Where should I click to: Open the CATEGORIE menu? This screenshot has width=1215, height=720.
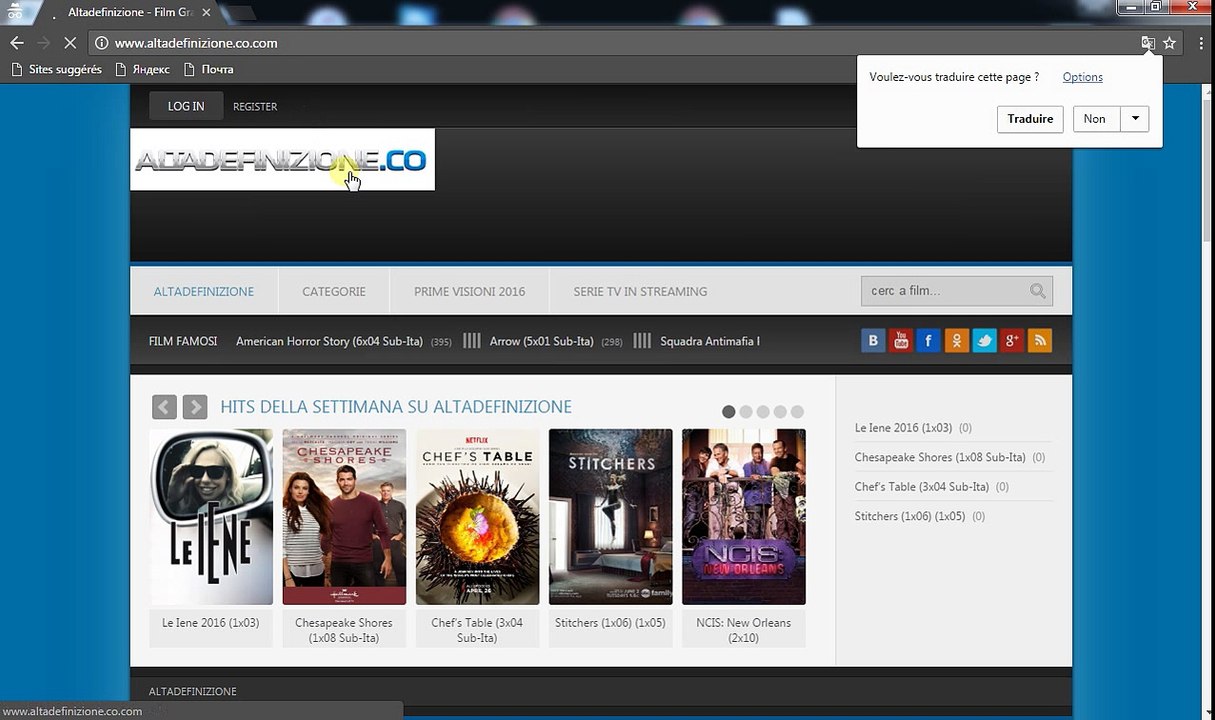click(334, 291)
